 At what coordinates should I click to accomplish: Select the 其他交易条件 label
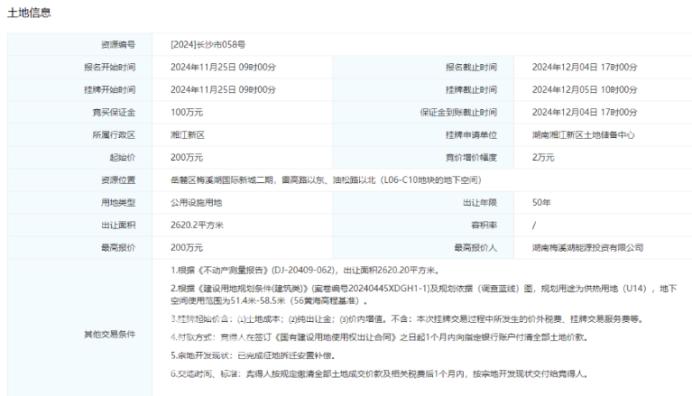[109, 334]
